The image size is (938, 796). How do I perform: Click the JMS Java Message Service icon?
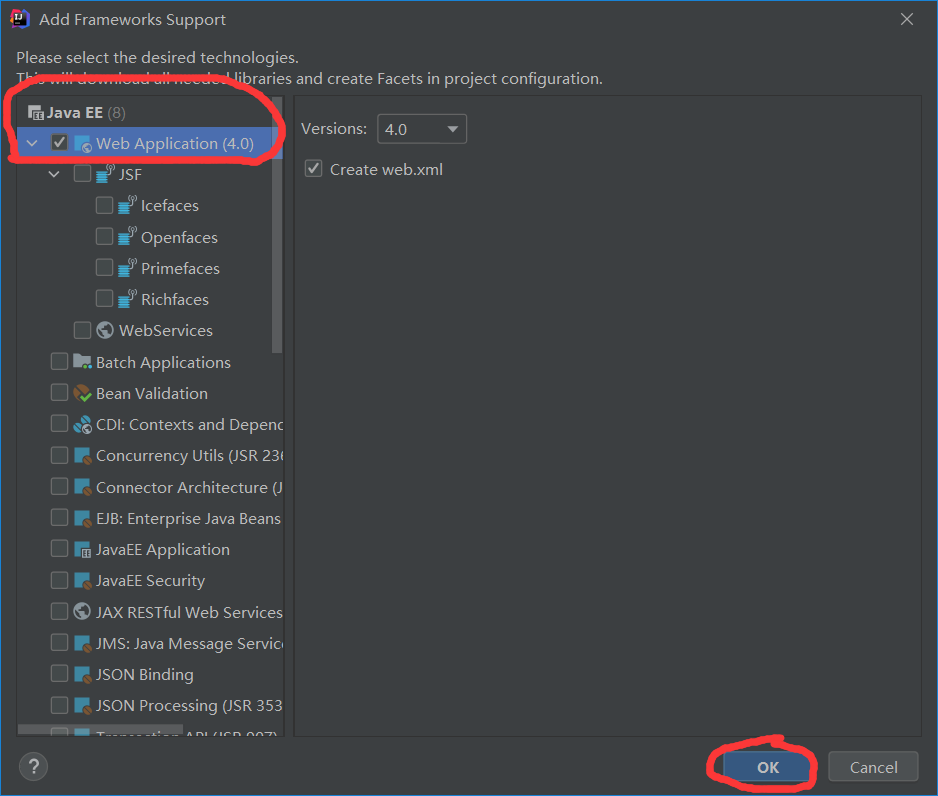82,643
